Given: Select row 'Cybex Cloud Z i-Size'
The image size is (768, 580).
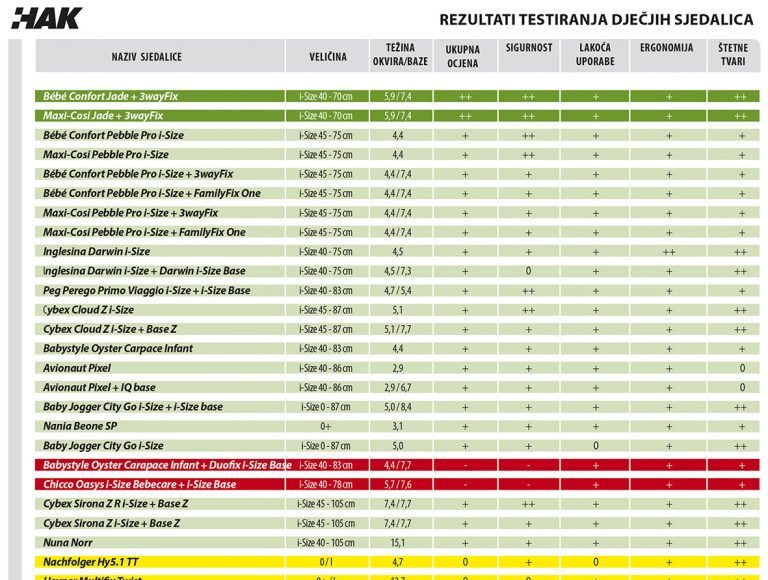Looking at the screenshot, I should pyautogui.click(x=397, y=310).
